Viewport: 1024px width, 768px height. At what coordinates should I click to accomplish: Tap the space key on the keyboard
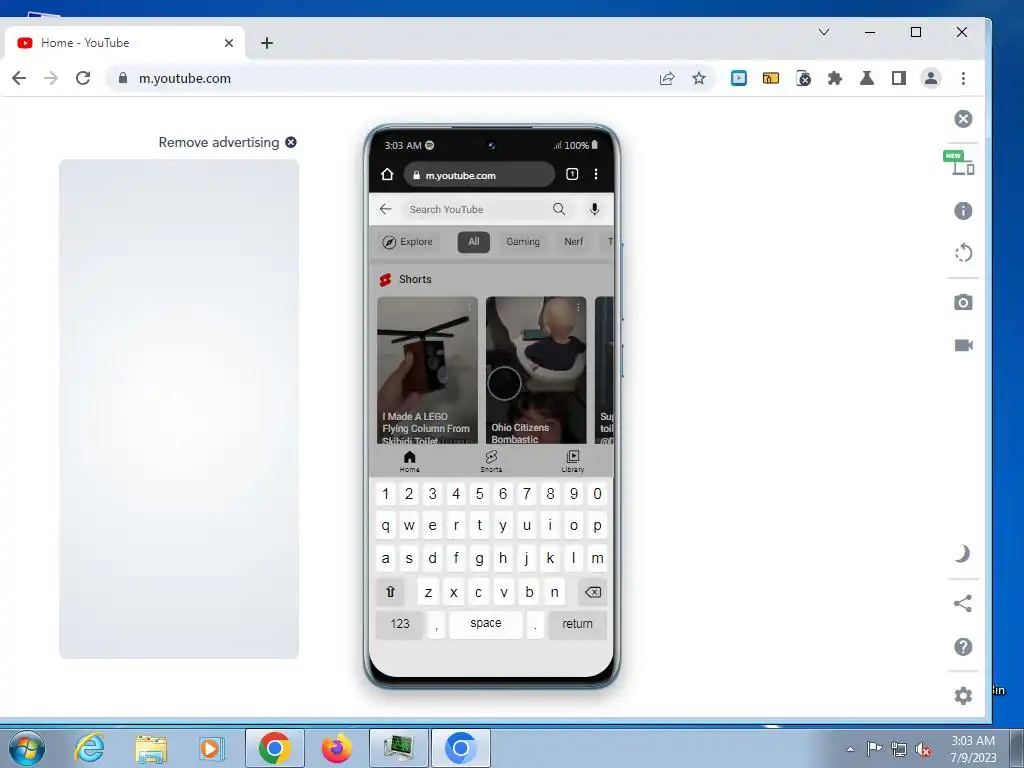(x=486, y=624)
